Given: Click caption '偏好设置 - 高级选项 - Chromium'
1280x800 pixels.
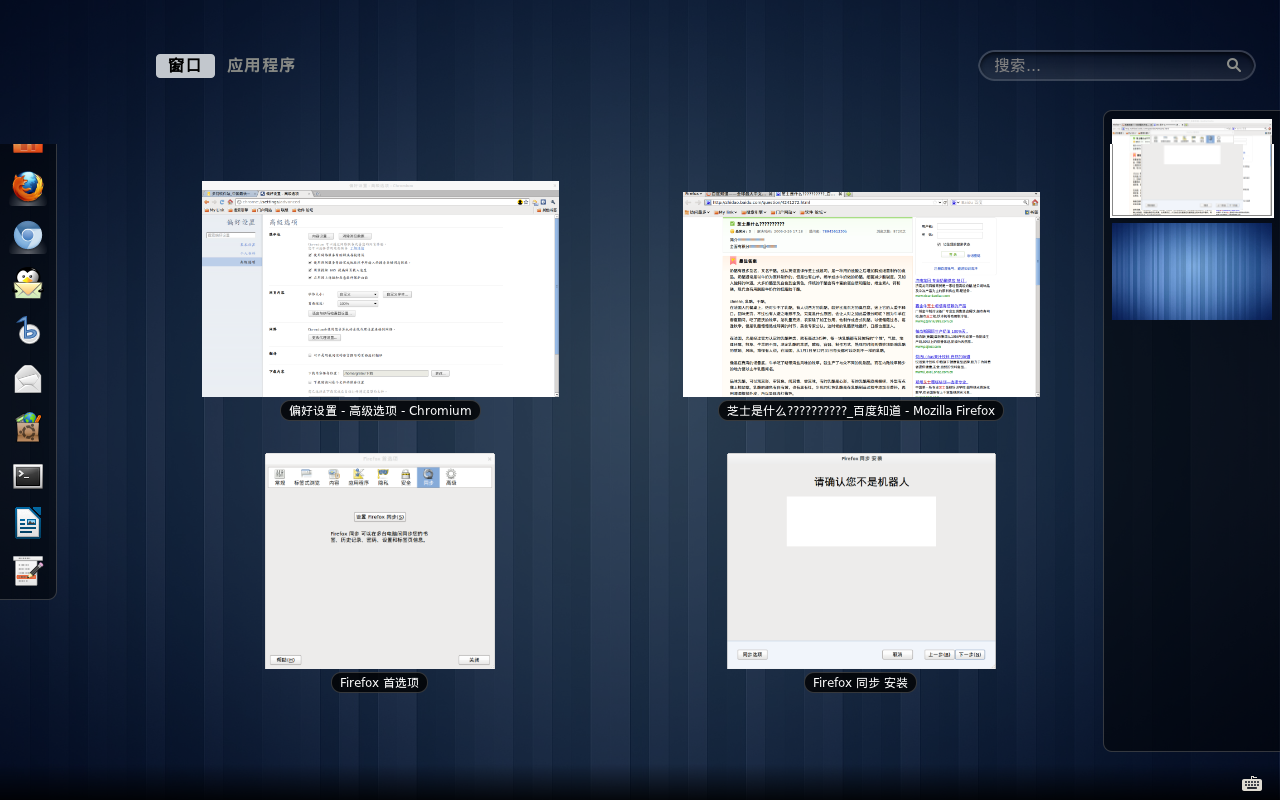Looking at the screenshot, I should (380, 411).
